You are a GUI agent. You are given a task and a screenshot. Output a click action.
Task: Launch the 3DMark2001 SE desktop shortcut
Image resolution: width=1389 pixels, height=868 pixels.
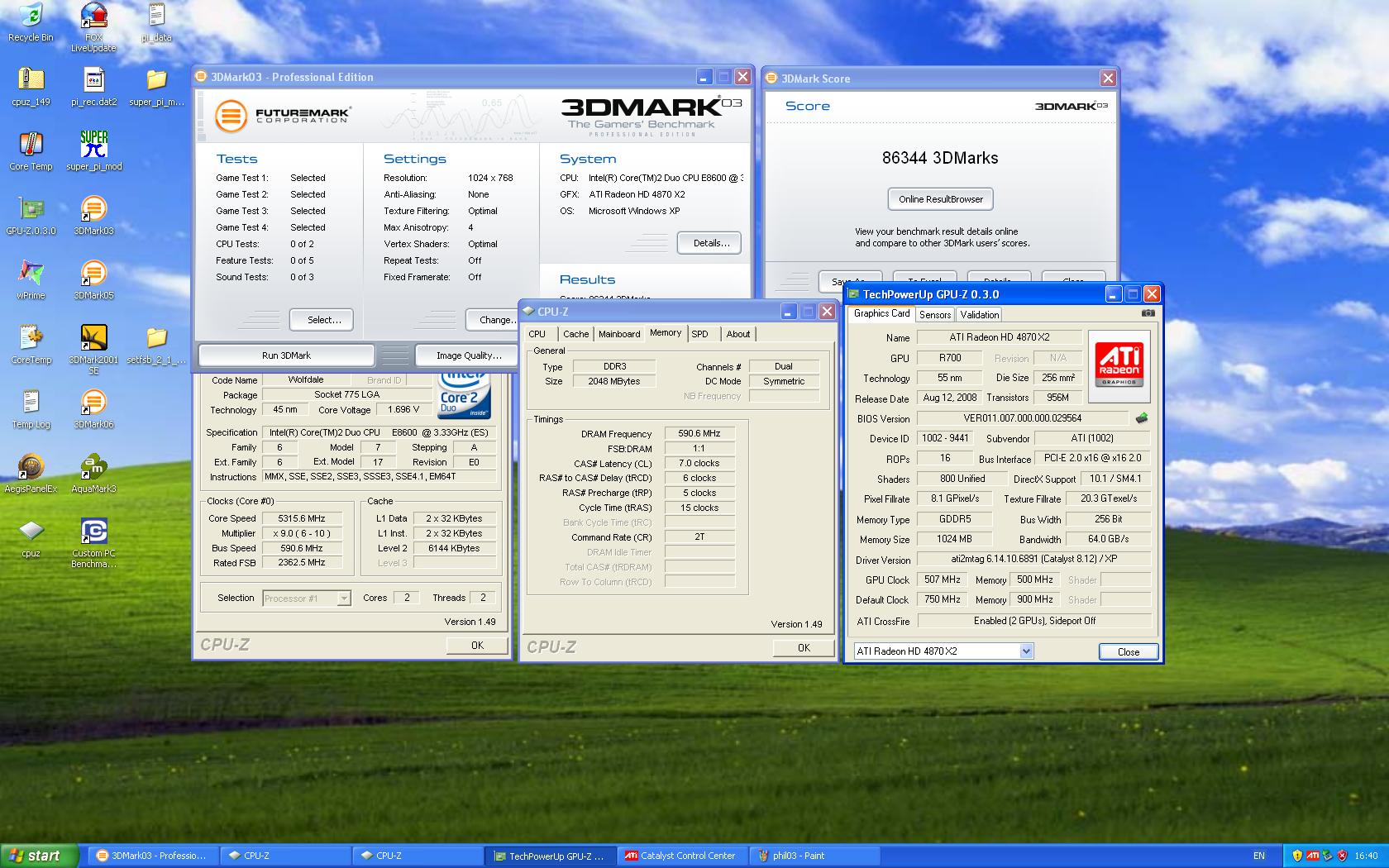point(93,349)
